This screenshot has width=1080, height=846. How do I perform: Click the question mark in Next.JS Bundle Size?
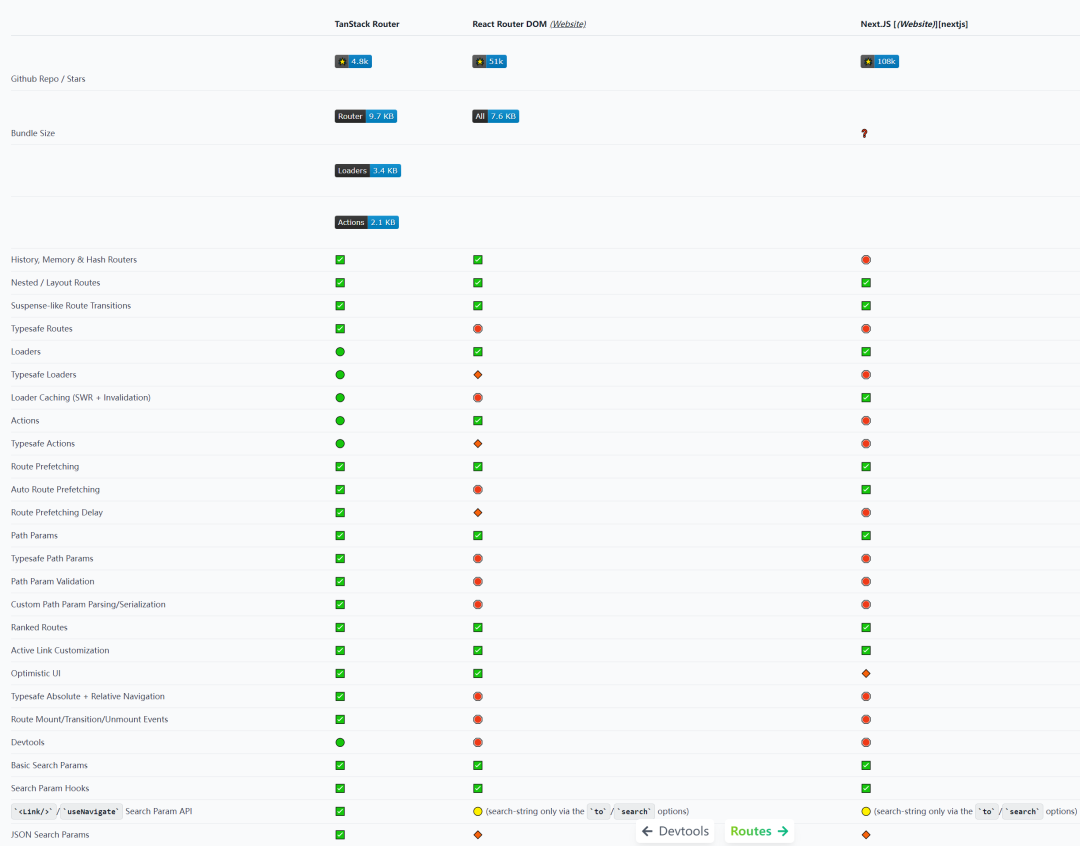tap(864, 134)
